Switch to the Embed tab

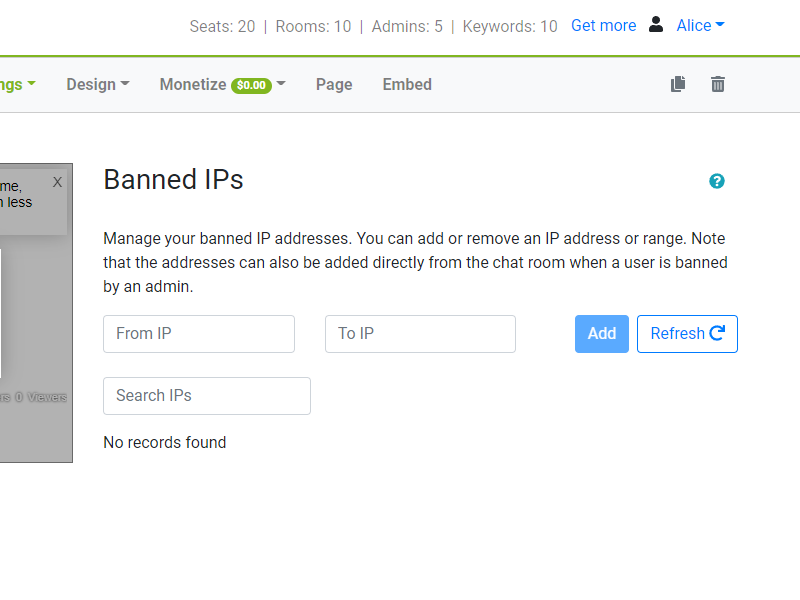[x=406, y=84]
